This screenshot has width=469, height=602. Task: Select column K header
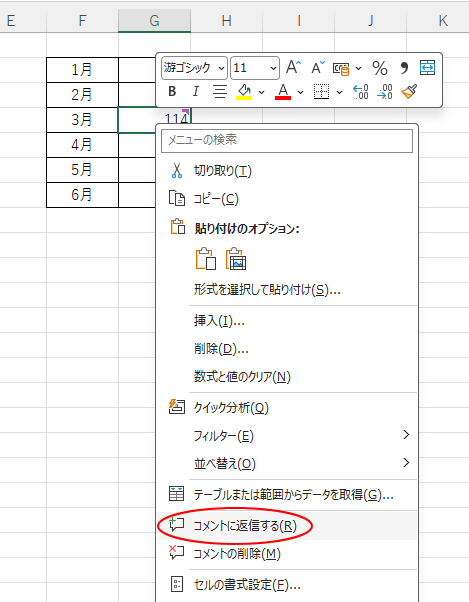(438, 20)
